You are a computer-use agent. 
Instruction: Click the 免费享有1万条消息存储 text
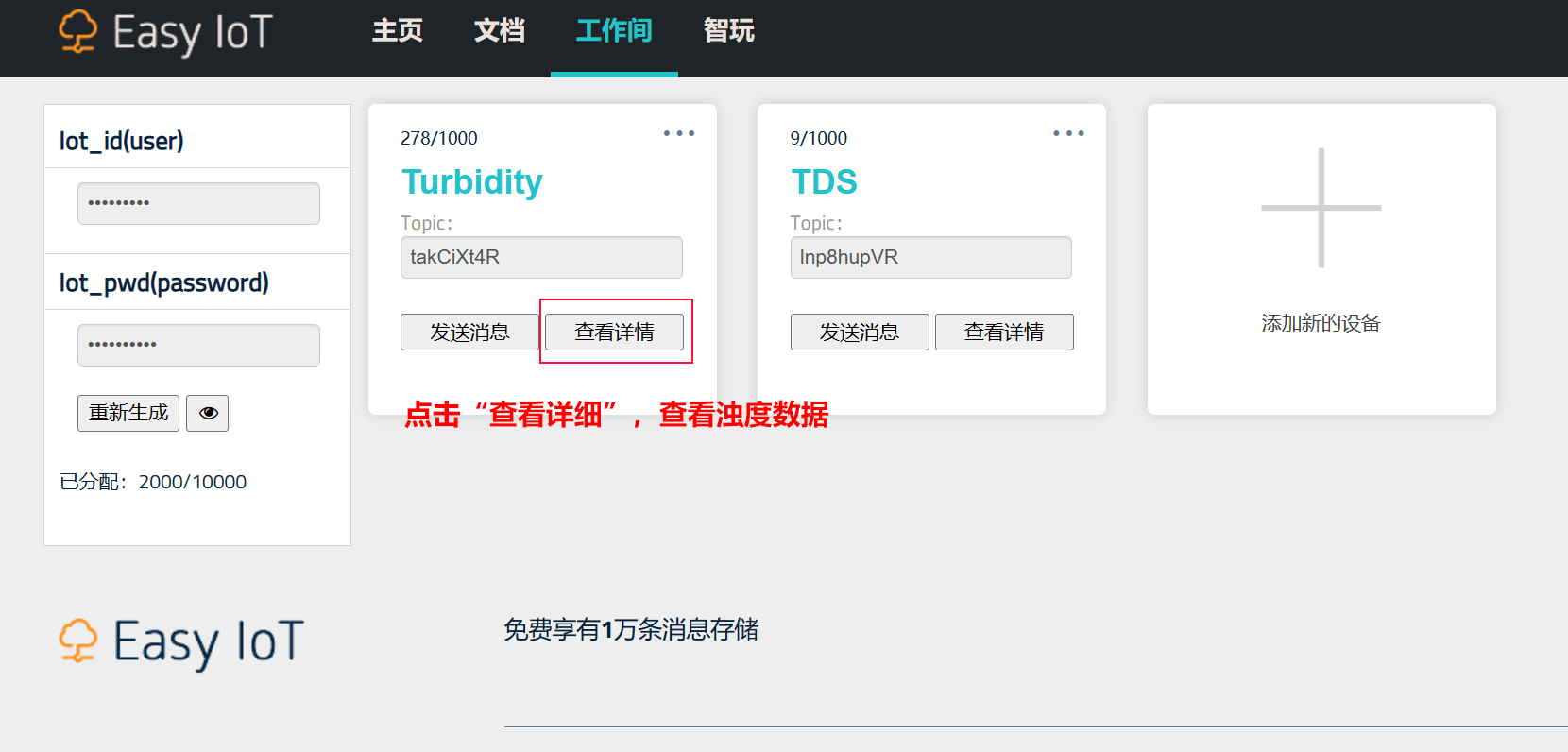[631, 629]
